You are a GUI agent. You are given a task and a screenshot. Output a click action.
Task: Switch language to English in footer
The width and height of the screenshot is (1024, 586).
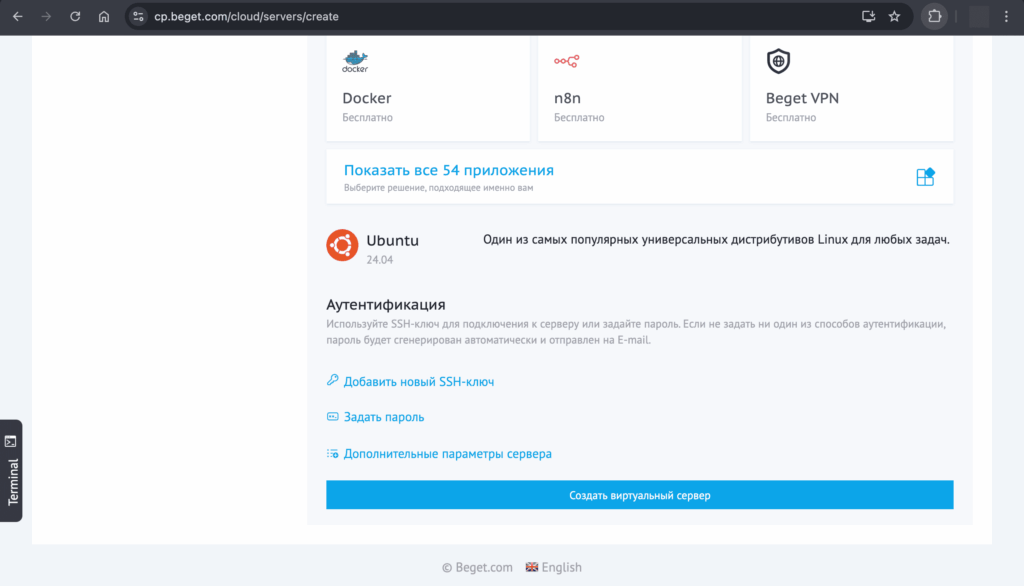pos(553,567)
